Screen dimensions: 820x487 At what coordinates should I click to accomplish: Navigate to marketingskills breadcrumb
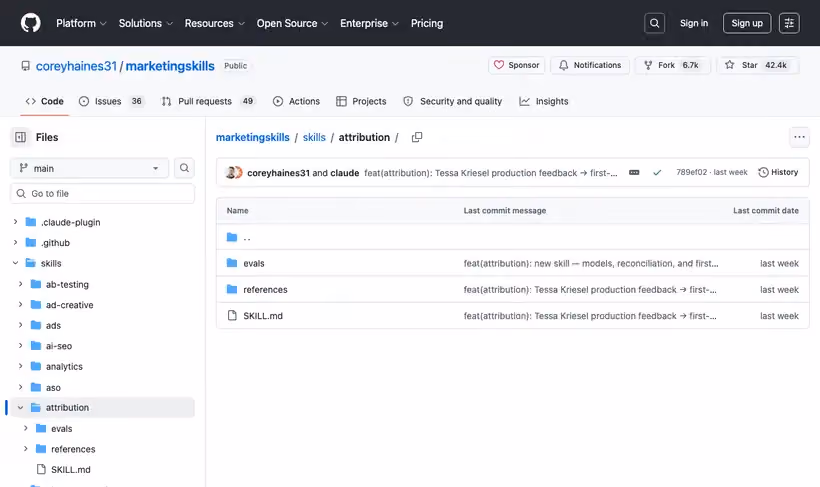(253, 137)
